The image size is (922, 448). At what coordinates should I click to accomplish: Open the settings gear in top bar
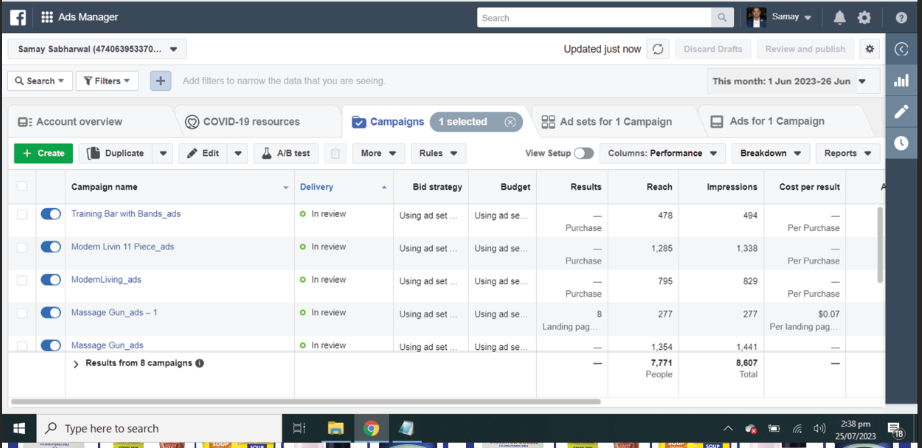(x=864, y=18)
